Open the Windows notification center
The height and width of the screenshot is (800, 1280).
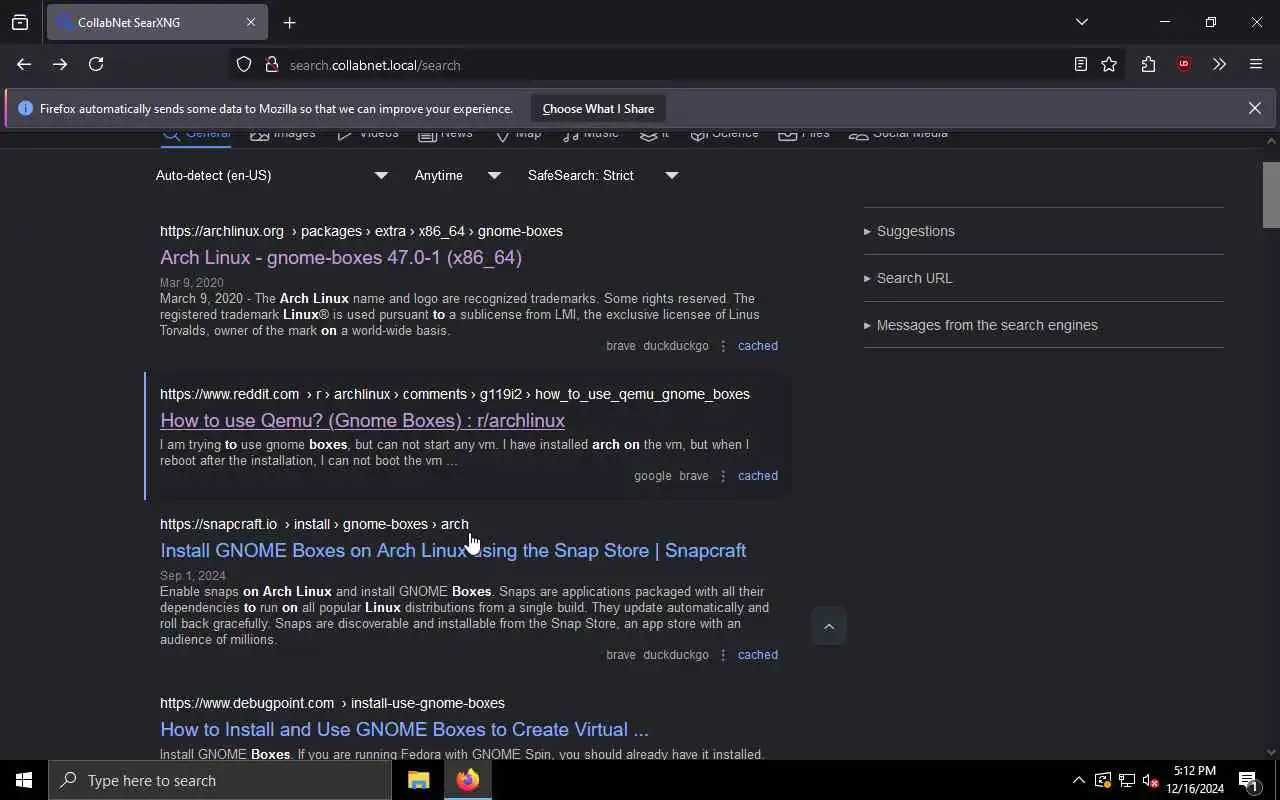[x=1248, y=780]
